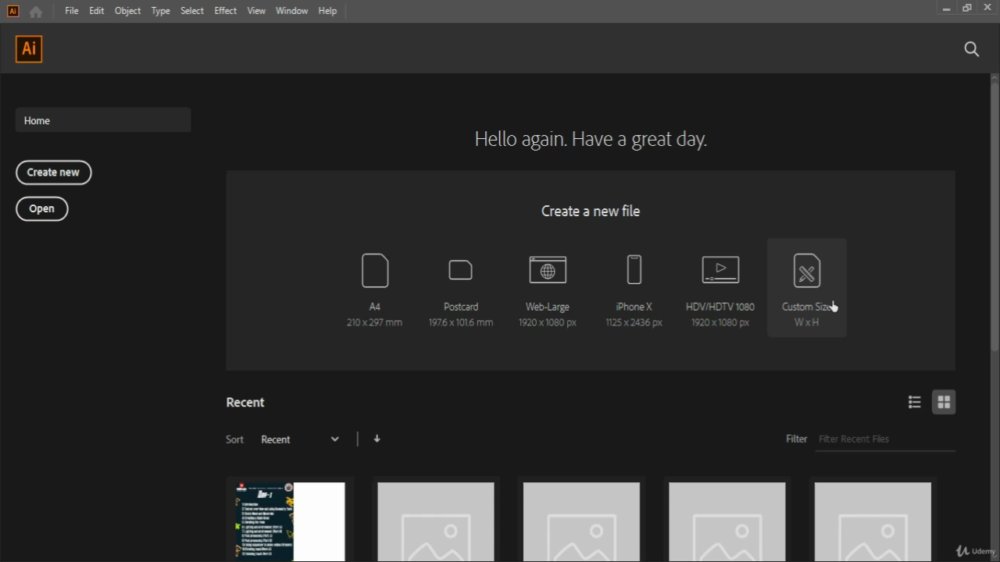Image resolution: width=1000 pixels, height=562 pixels.
Task: Click the 210 x 297 mm size text
Action: pyautogui.click(x=374, y=323)
